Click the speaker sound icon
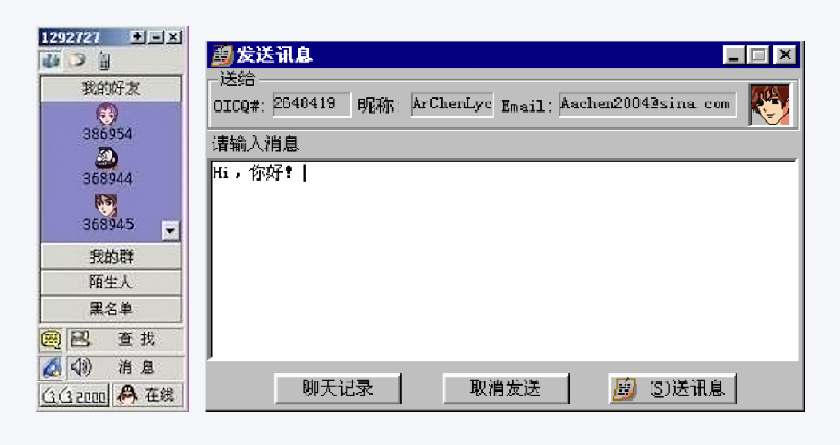Image resolution: width=840 pixels, height=445 pixels. tap(81, 367)
